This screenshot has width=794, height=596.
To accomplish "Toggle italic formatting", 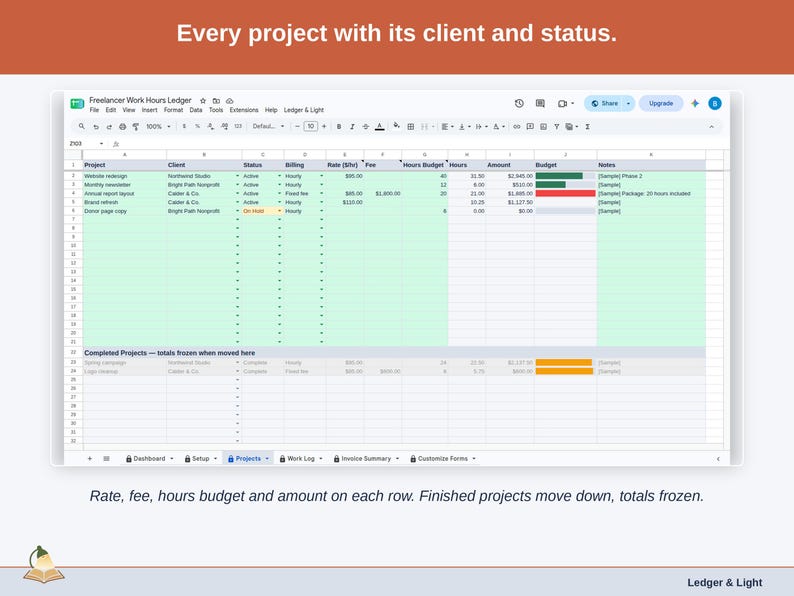I will [x=352, y=127].
